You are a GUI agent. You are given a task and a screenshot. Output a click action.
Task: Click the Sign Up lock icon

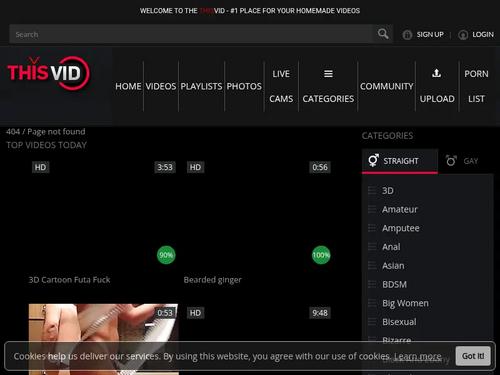pos(407,35)
